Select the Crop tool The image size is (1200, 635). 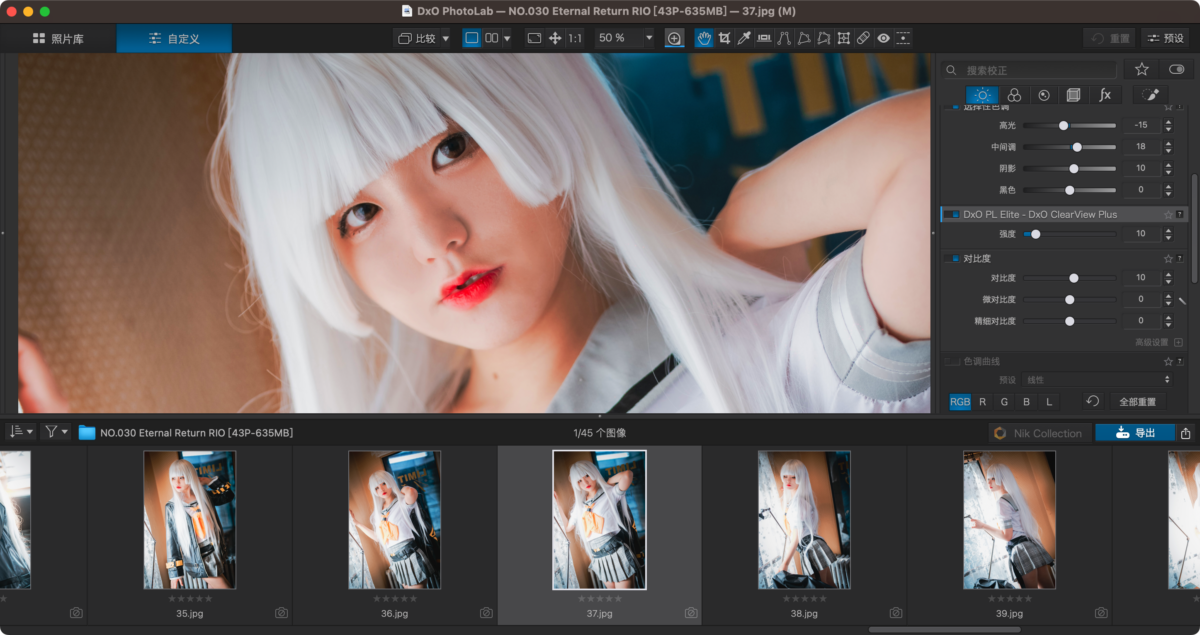pos(724,38)
